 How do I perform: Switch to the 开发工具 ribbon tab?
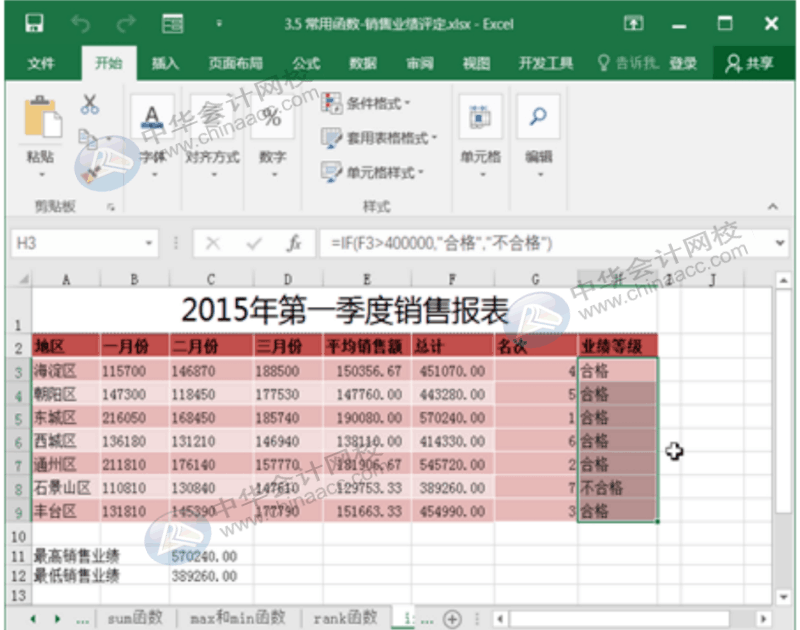pyautogui.click(x=545, y=63)
